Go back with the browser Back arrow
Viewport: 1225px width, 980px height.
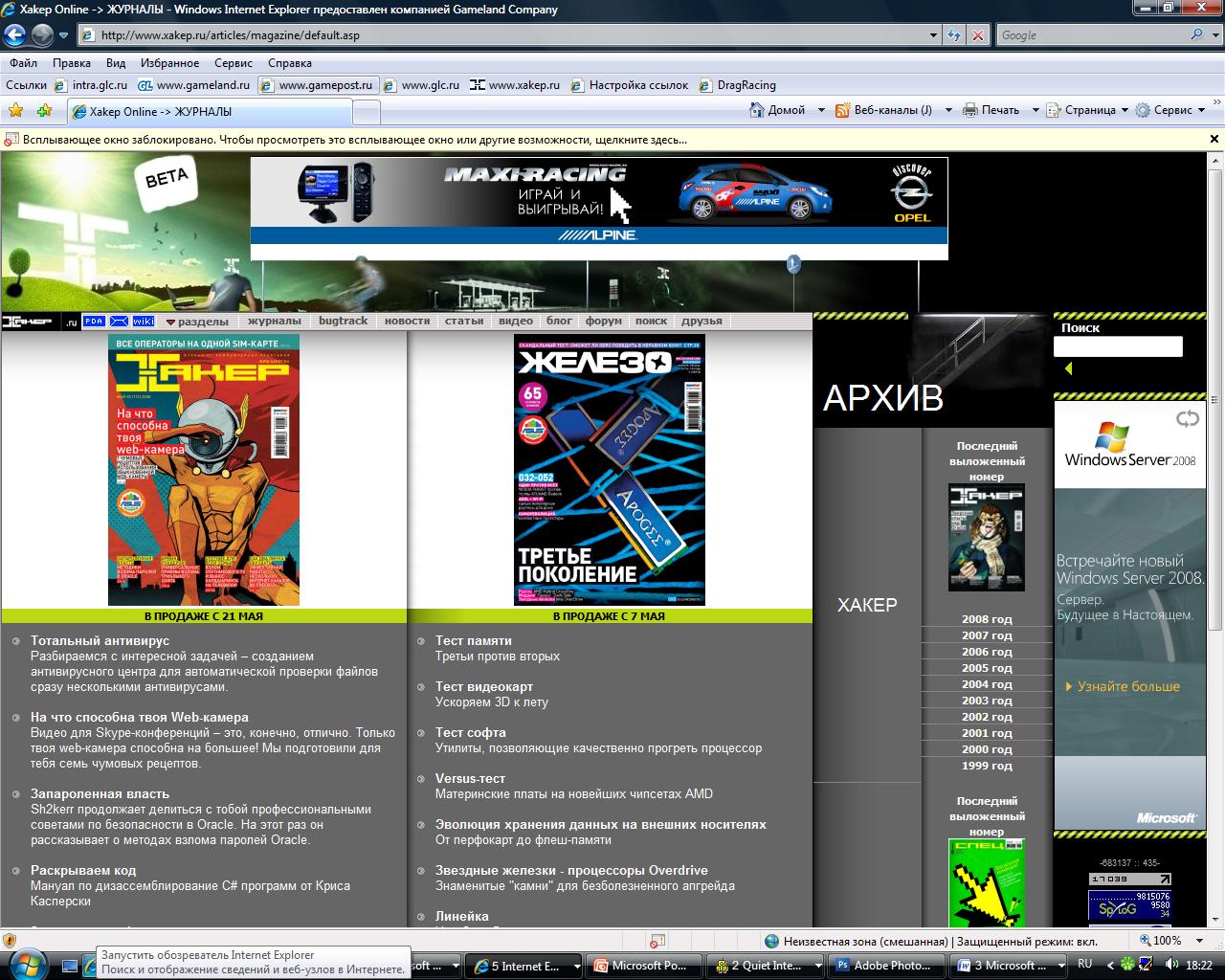pyautogui.click(x=15, y=35)
